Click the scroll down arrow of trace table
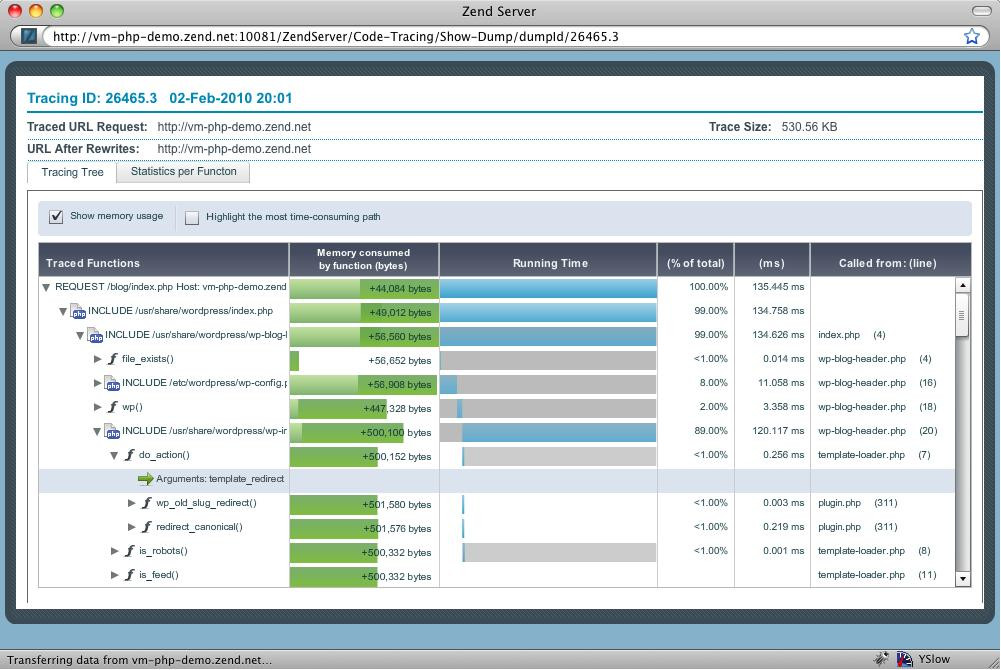This screenshot has width=1001, height=670. pyautogui.click(x=963, y=579)
